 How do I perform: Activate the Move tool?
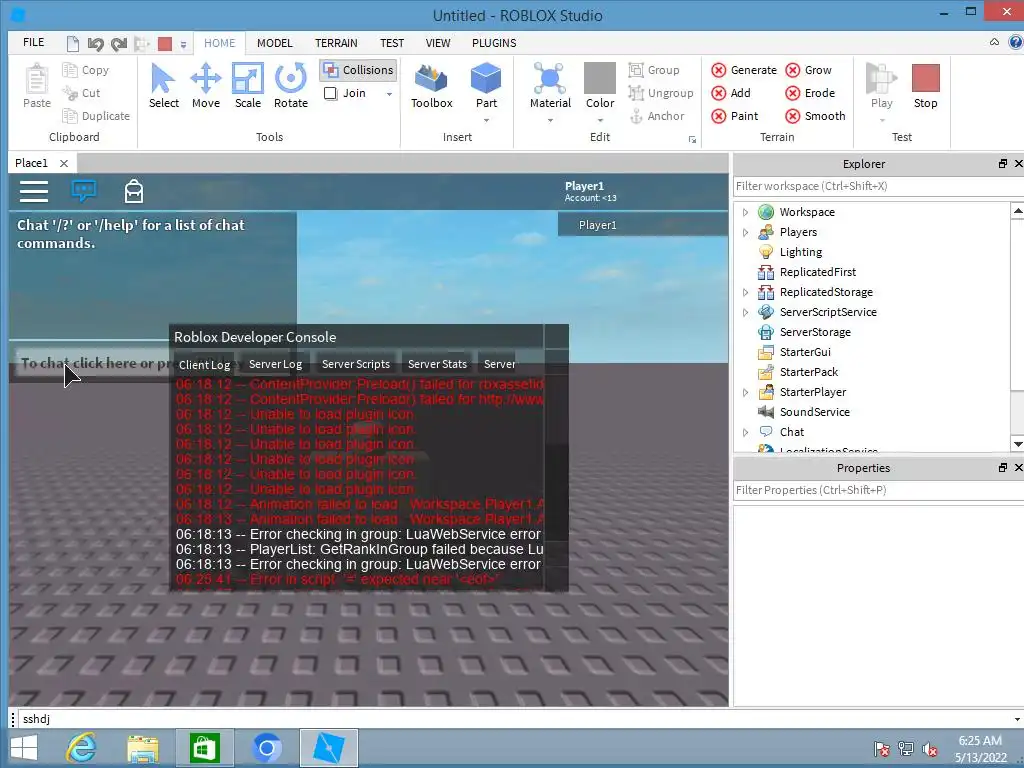point(206,86)
